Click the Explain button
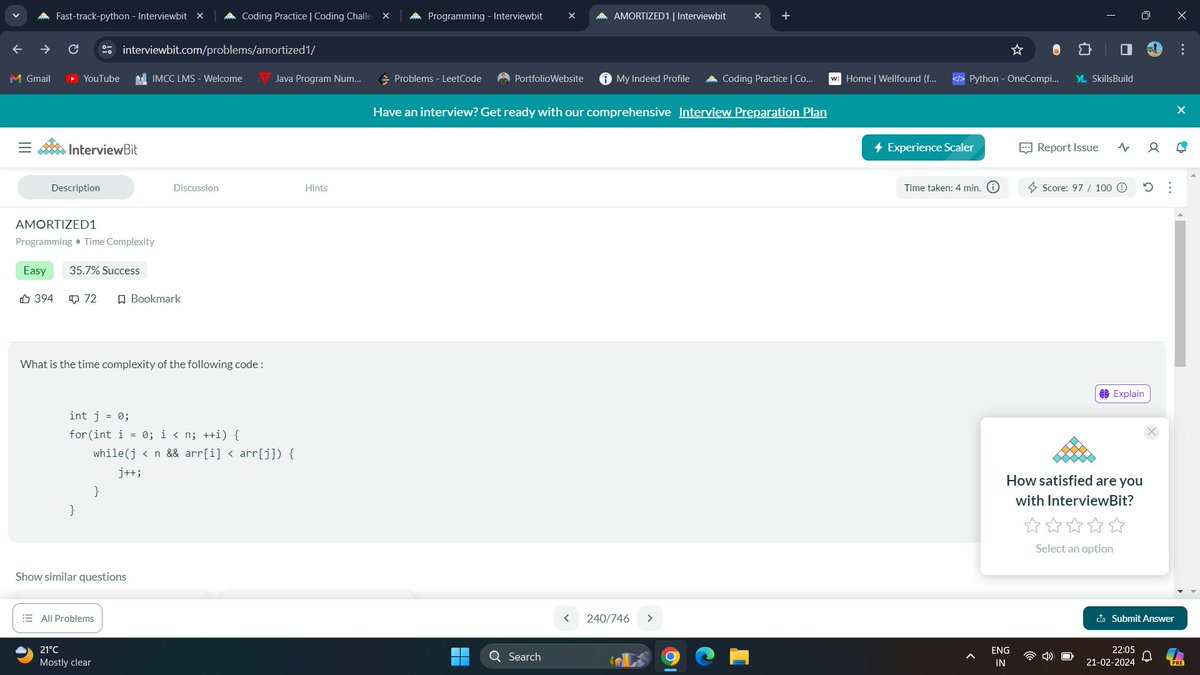 click(1122, 393)
